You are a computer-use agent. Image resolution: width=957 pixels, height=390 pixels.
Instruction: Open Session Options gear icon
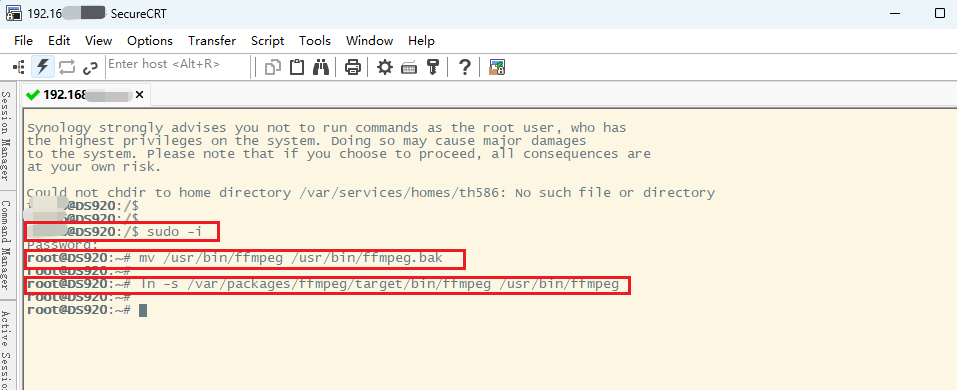click(385, 67)
